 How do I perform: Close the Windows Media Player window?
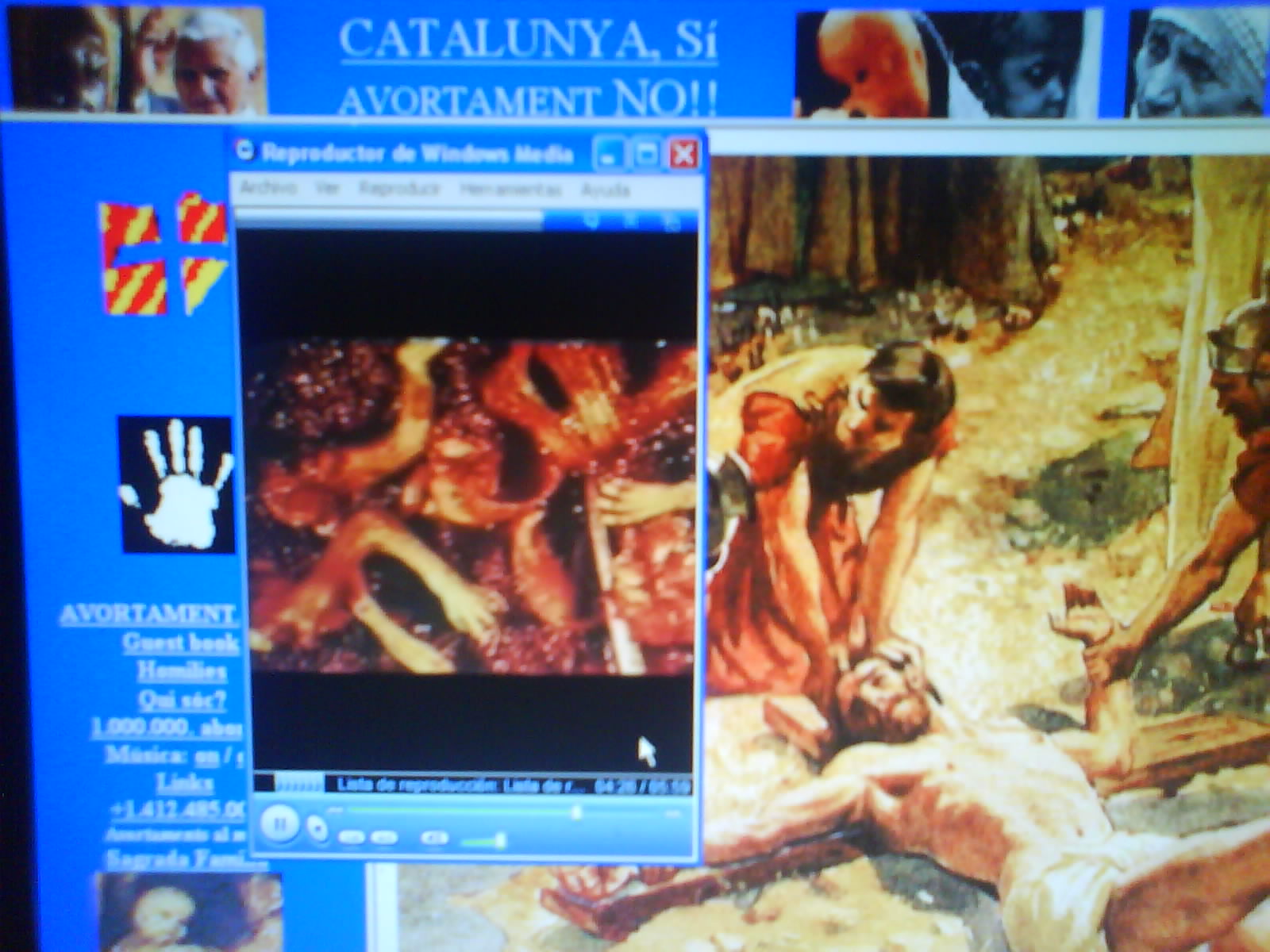[x=683, y=155]
